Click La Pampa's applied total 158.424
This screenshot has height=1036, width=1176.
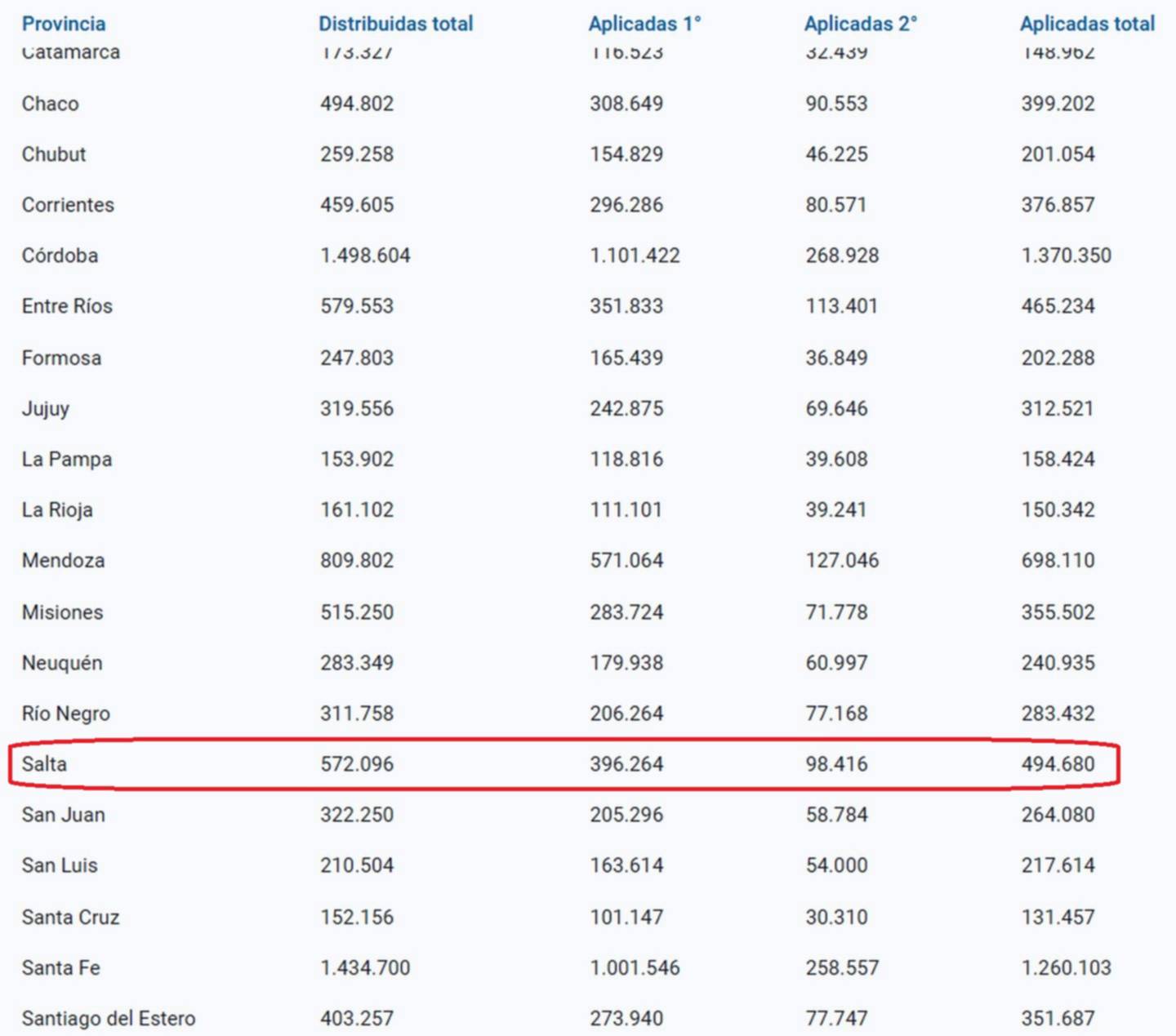click(1058, 459)
